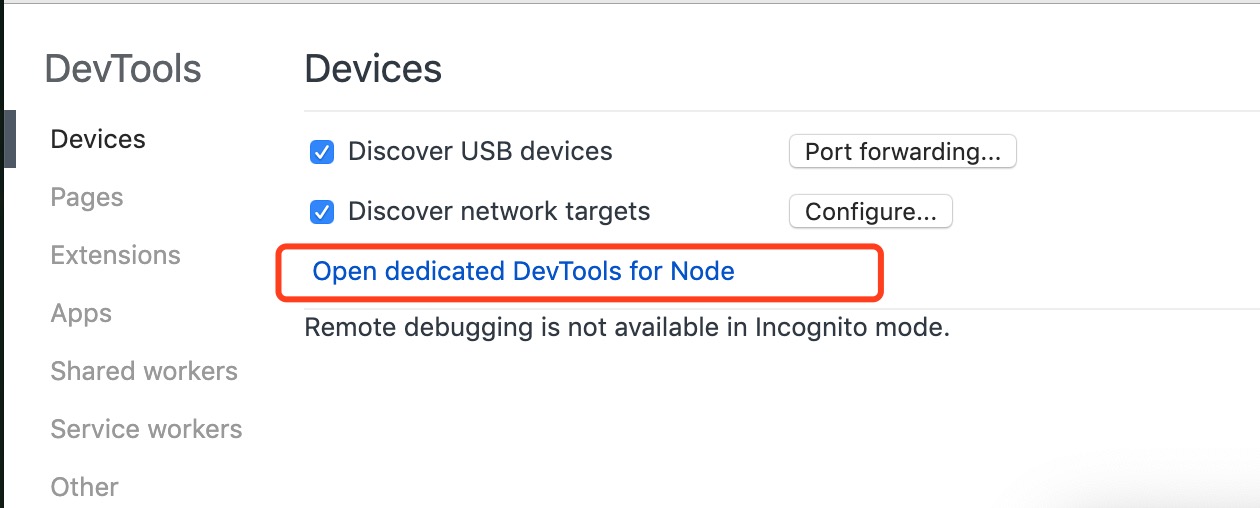Screen dimensions: 1260x508
Task: Select Devices in the sidebar
Action: click(x=98, y=139)
